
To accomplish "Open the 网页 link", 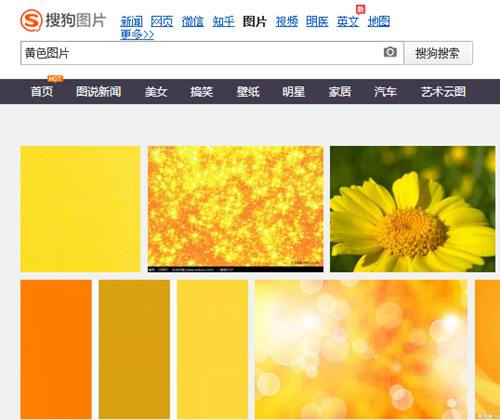I will pos(162,21).
